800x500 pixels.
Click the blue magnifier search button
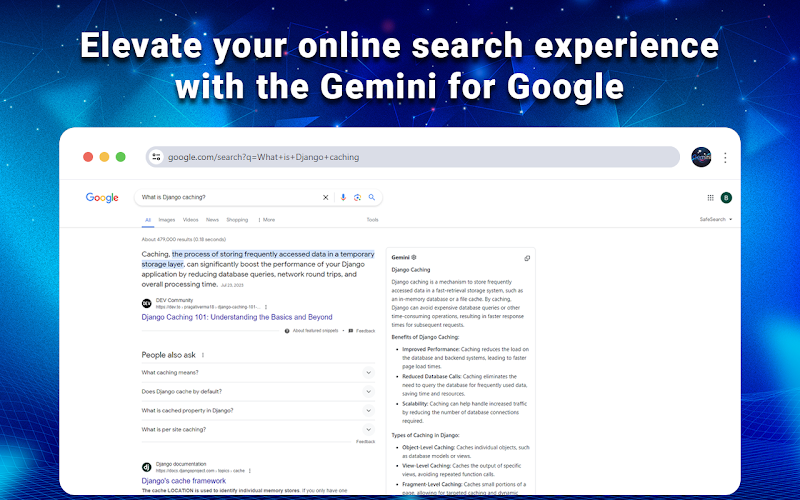click(x=372, y=197)
